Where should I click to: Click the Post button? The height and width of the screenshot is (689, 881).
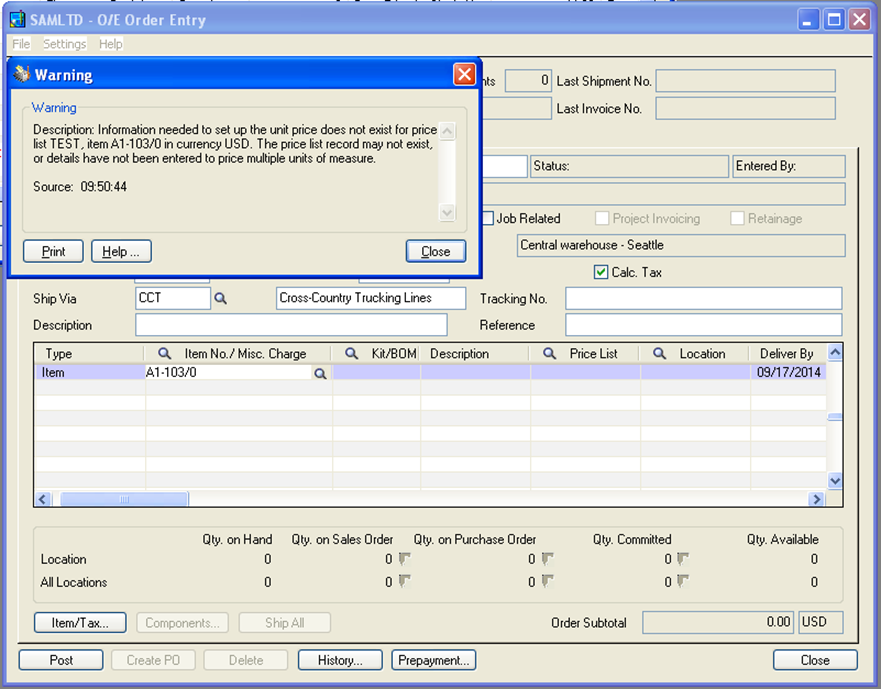[61, 660]
